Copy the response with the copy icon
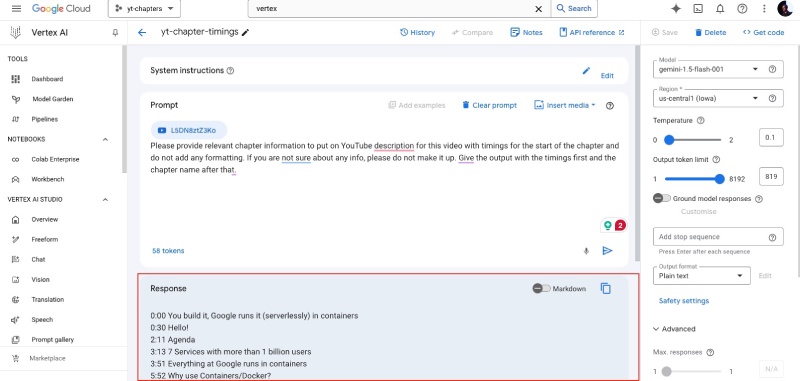Image resolution: width=800 pixels, height=381 pixels. 606,289
